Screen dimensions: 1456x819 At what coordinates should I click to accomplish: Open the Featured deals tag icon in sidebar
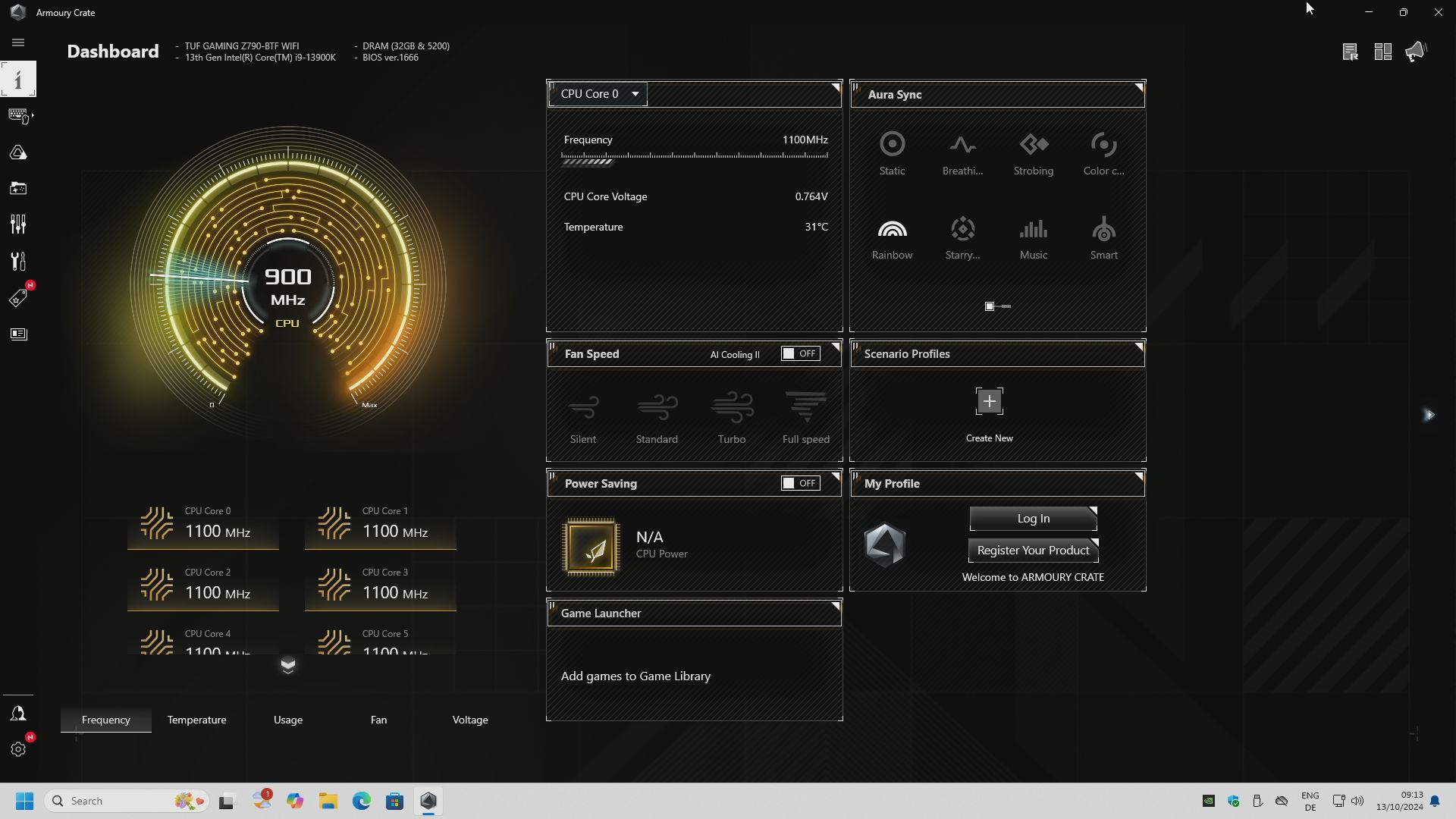pyautogui.click(x=18, y=298)
